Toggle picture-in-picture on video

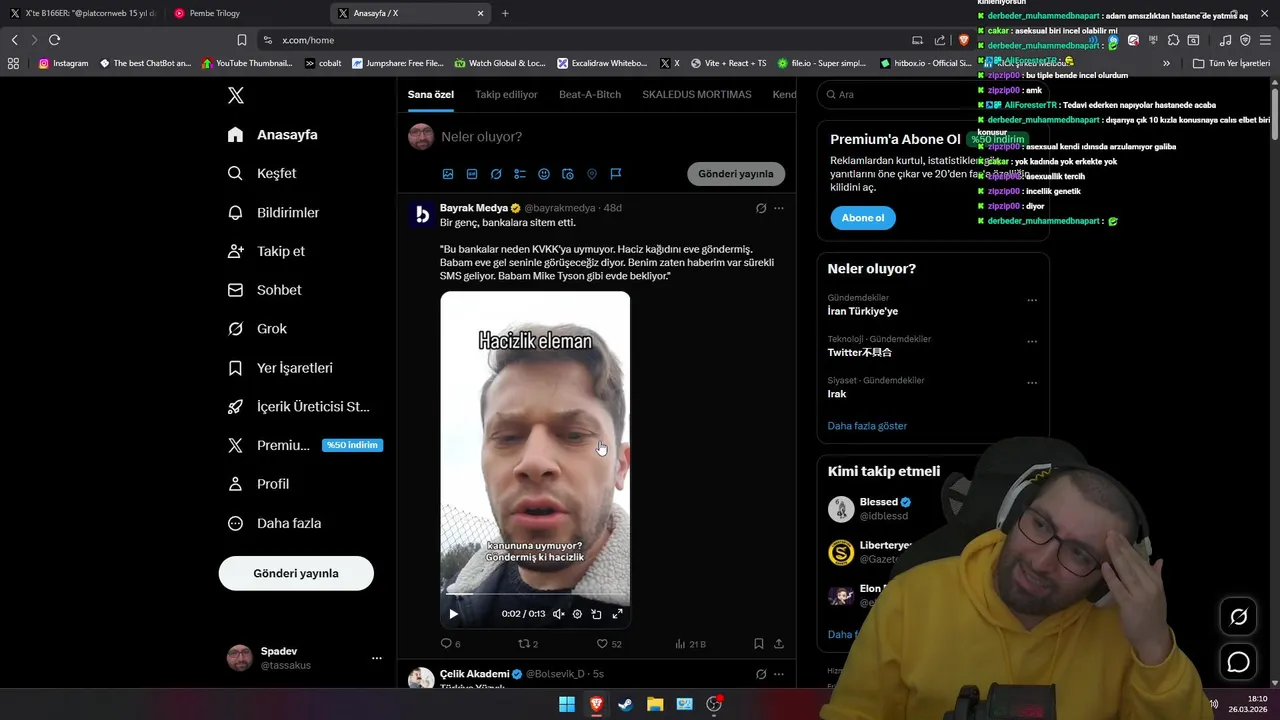[596, 614]
